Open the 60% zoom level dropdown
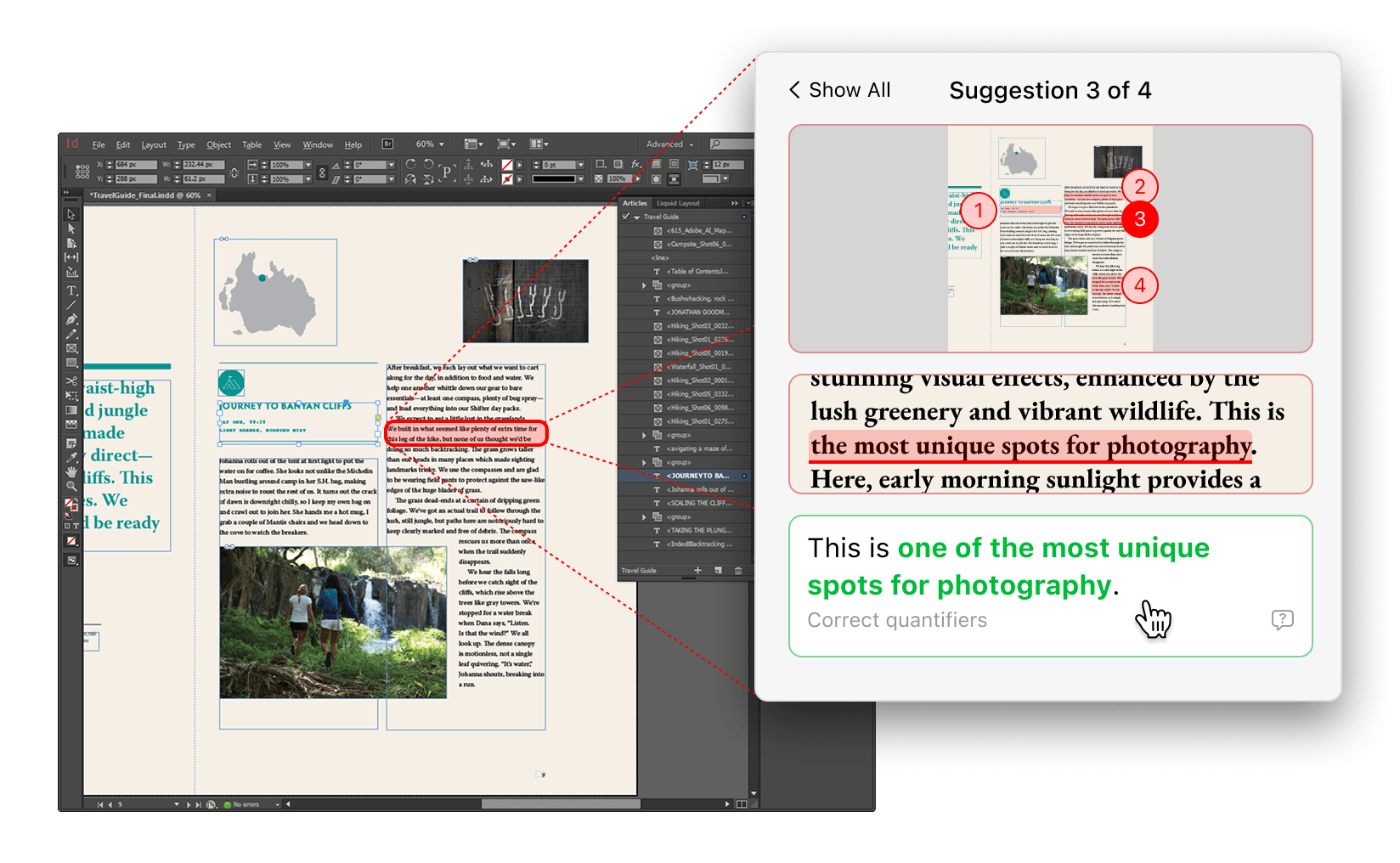 pos(430,144)
